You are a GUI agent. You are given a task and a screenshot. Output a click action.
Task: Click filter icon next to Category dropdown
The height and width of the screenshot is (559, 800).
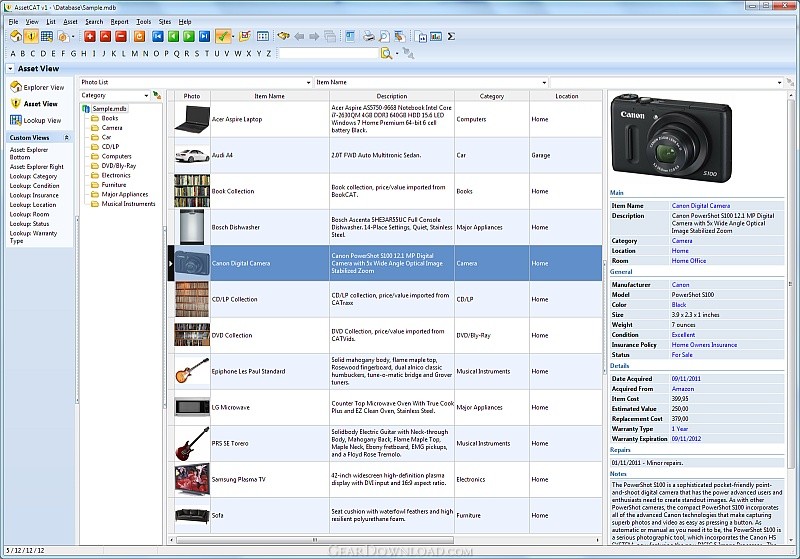[x=157, y=95]
